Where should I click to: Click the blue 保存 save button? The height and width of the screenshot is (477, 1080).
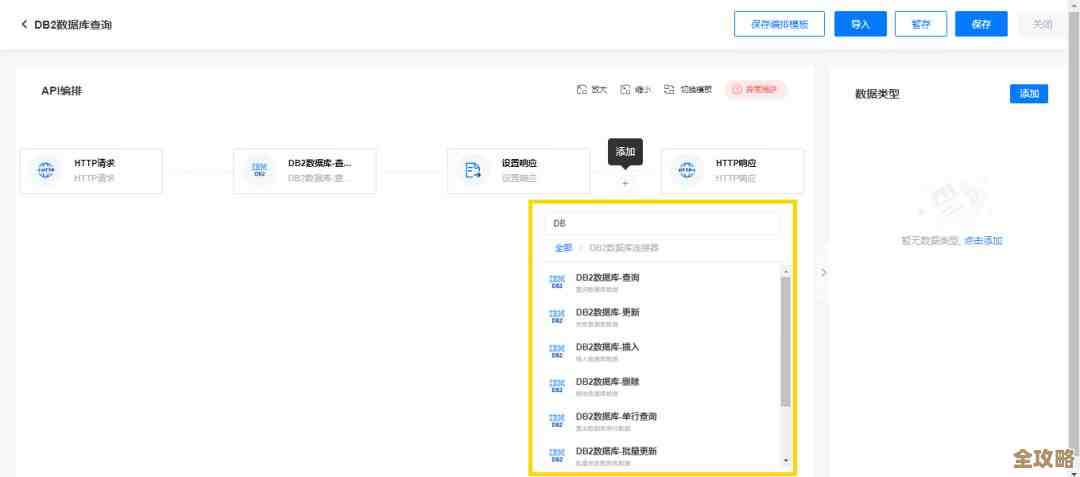click(981, 24)
